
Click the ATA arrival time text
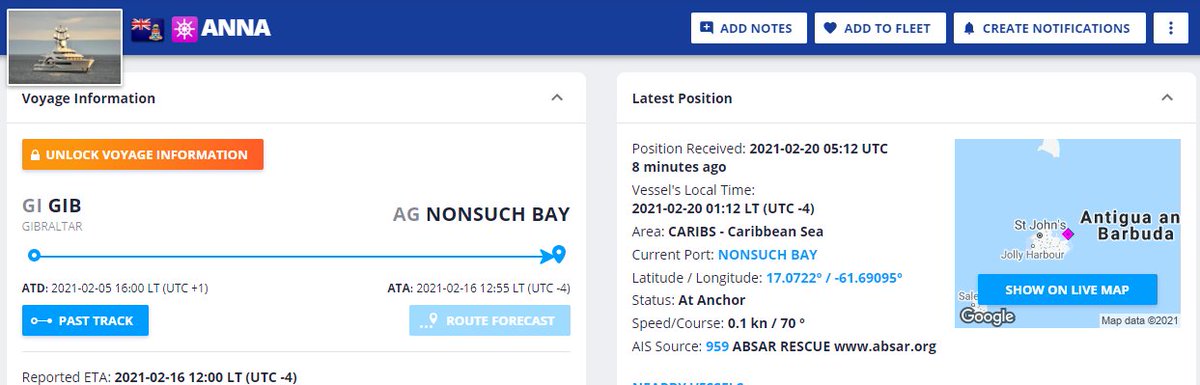[x=479, y=289]
